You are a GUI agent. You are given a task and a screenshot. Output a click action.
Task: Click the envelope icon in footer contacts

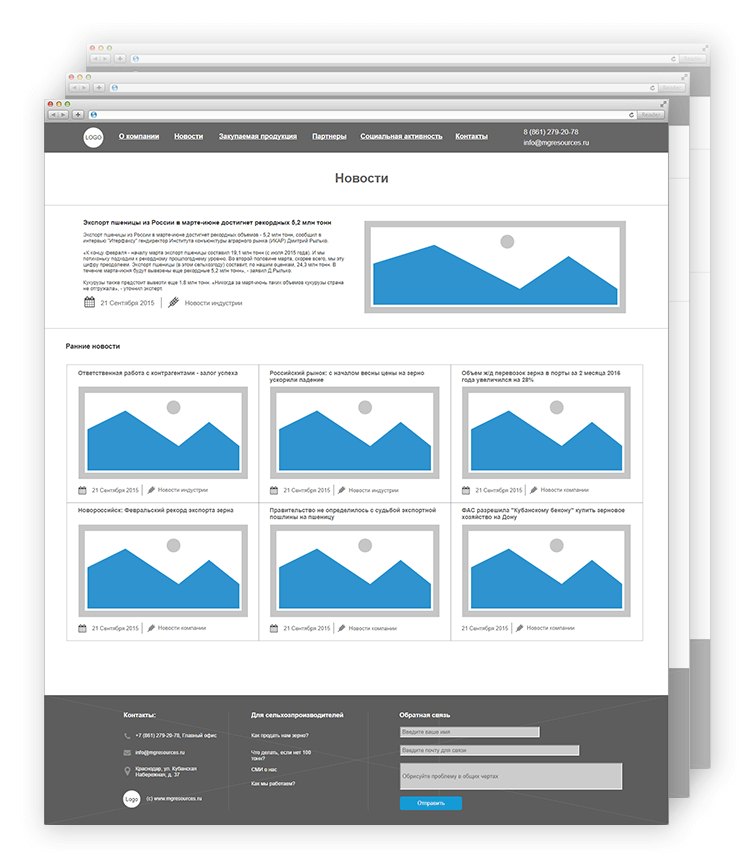tap(126, 752)
